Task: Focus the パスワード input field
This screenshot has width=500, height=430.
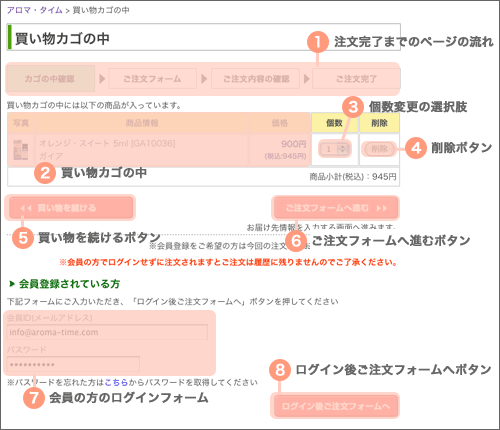Action: (73, 364)
